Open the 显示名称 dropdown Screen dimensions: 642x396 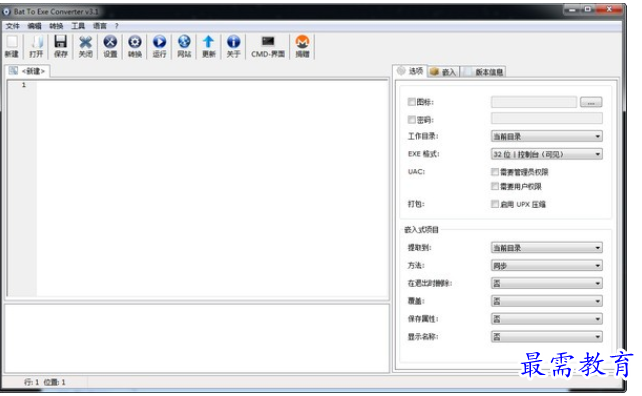(x=547, y=337)
